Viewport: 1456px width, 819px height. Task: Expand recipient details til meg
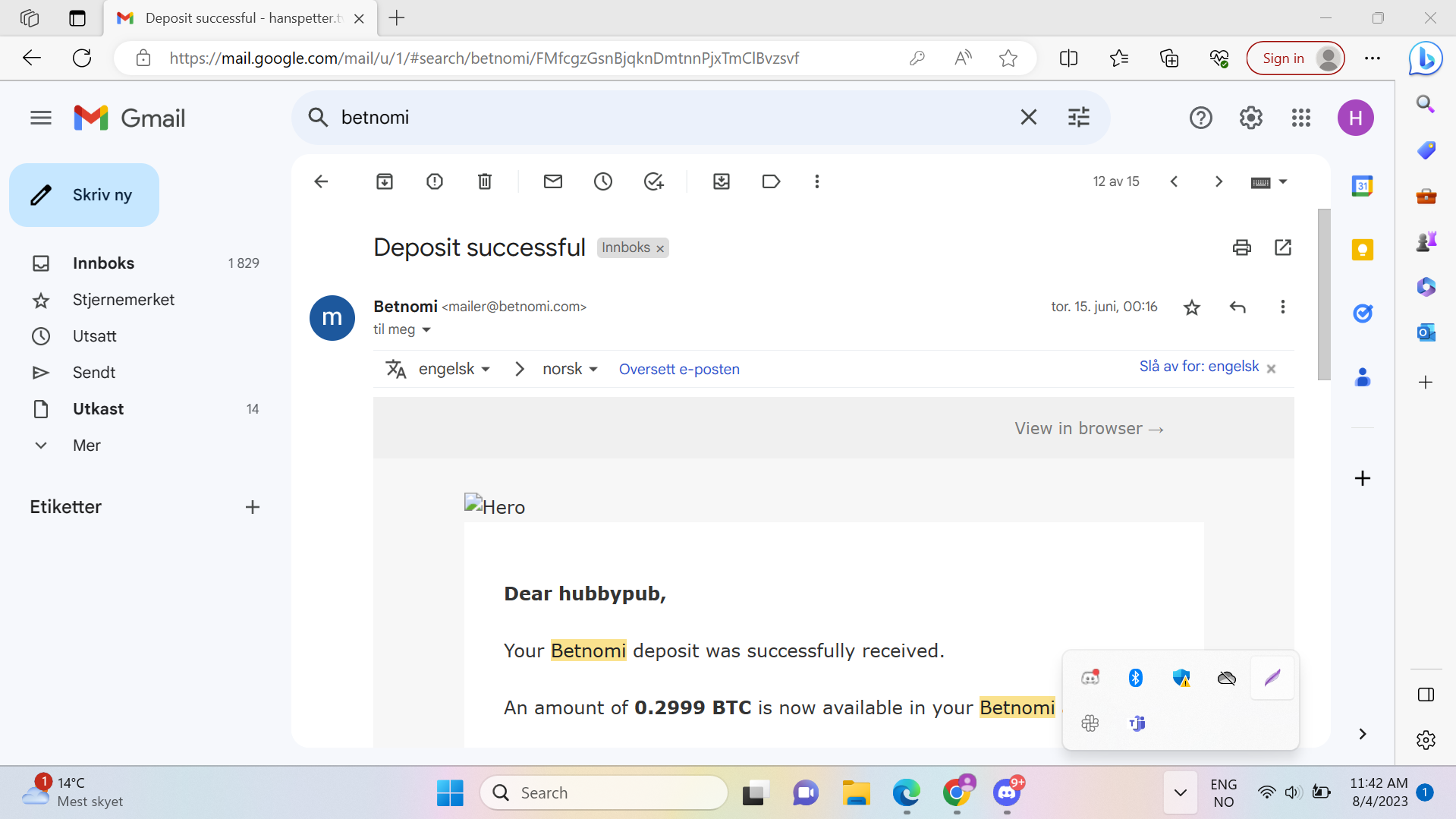[426, 330]
